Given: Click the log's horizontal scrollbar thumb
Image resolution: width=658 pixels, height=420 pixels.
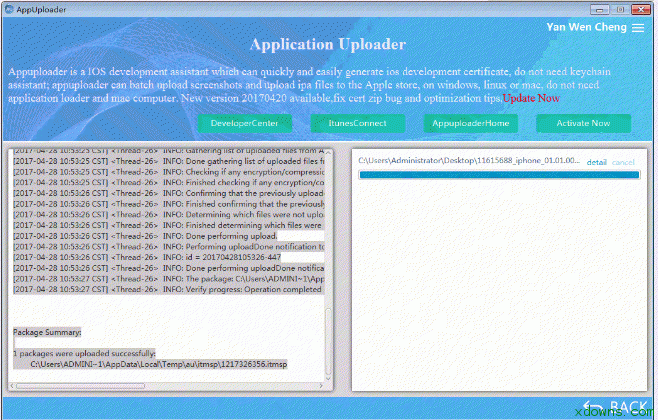Looking at the screenshot, I should [x=81, y=386].
